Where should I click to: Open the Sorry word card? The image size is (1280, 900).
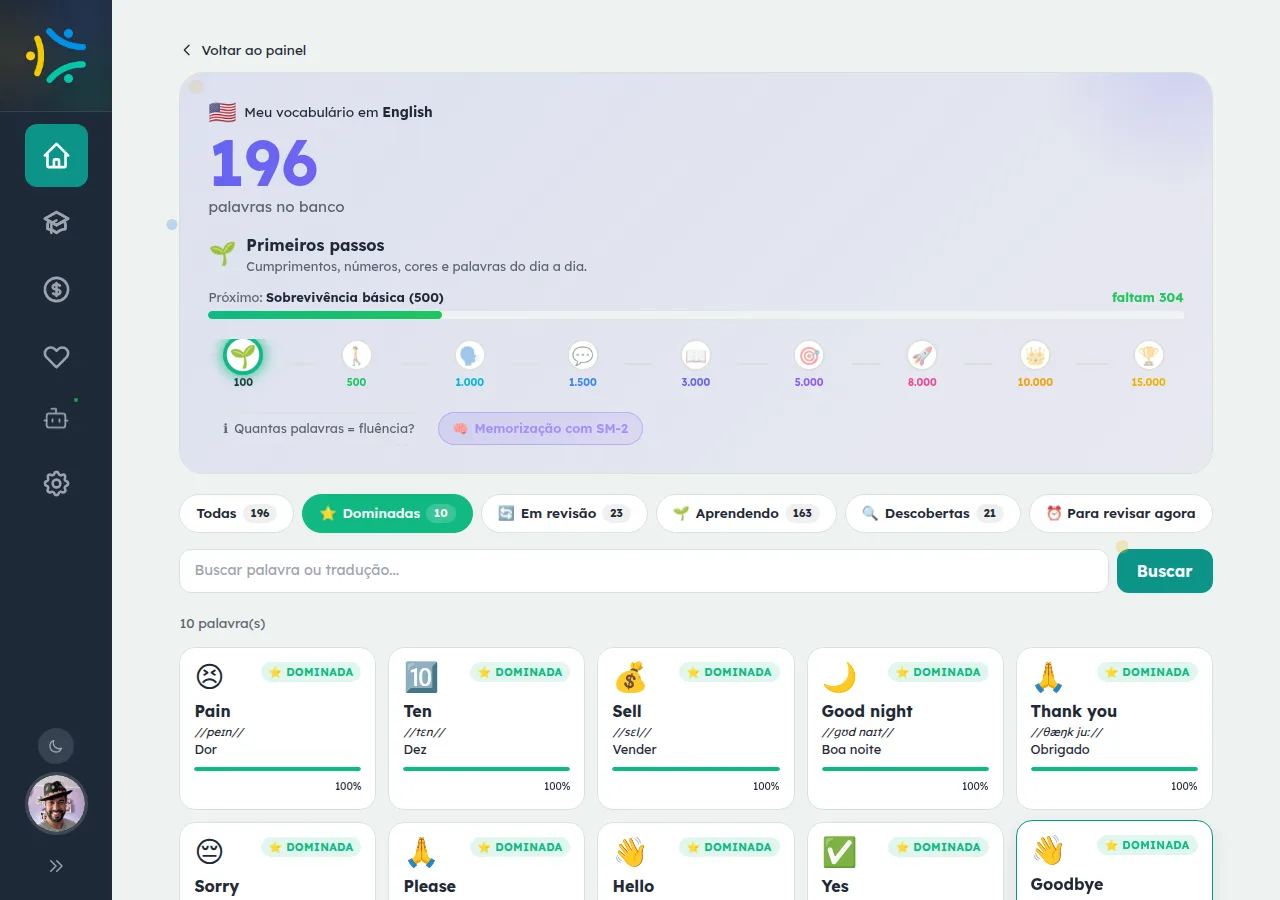[278, 861]
